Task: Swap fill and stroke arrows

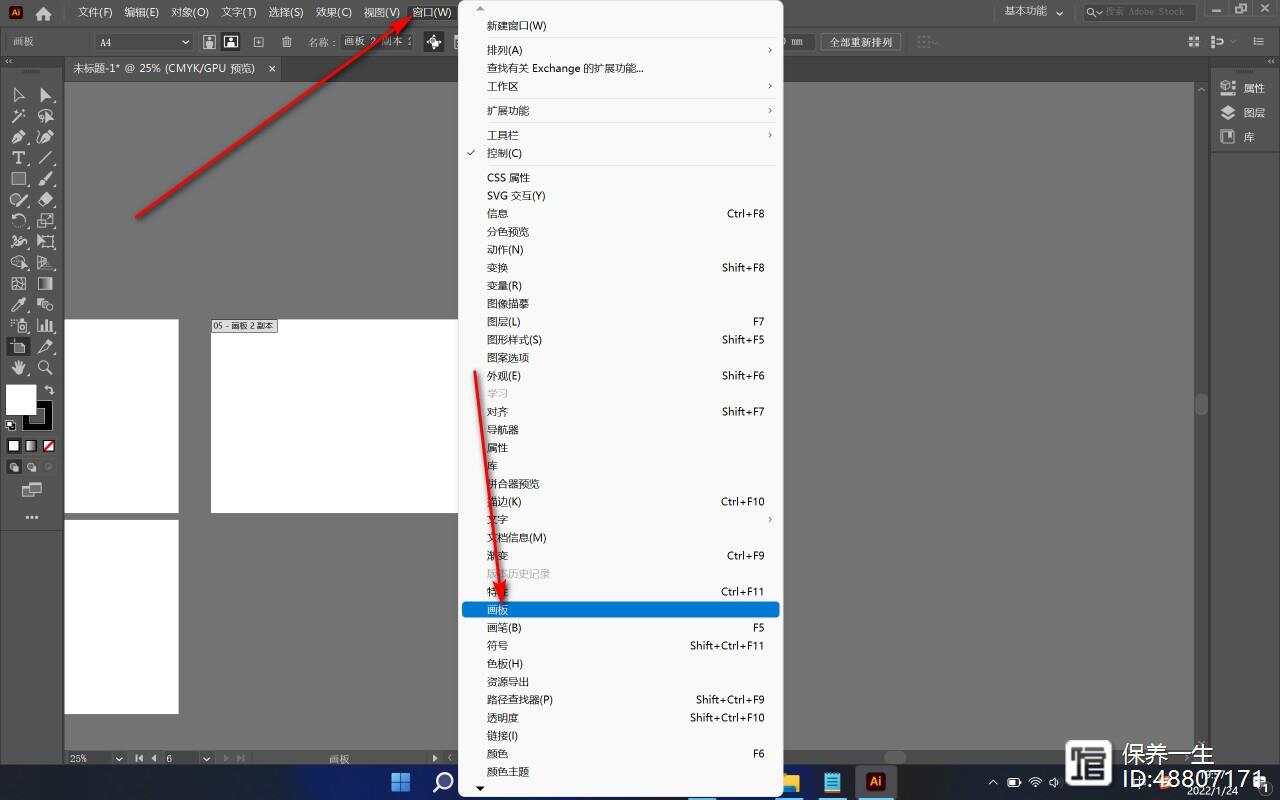Action: 48,390
